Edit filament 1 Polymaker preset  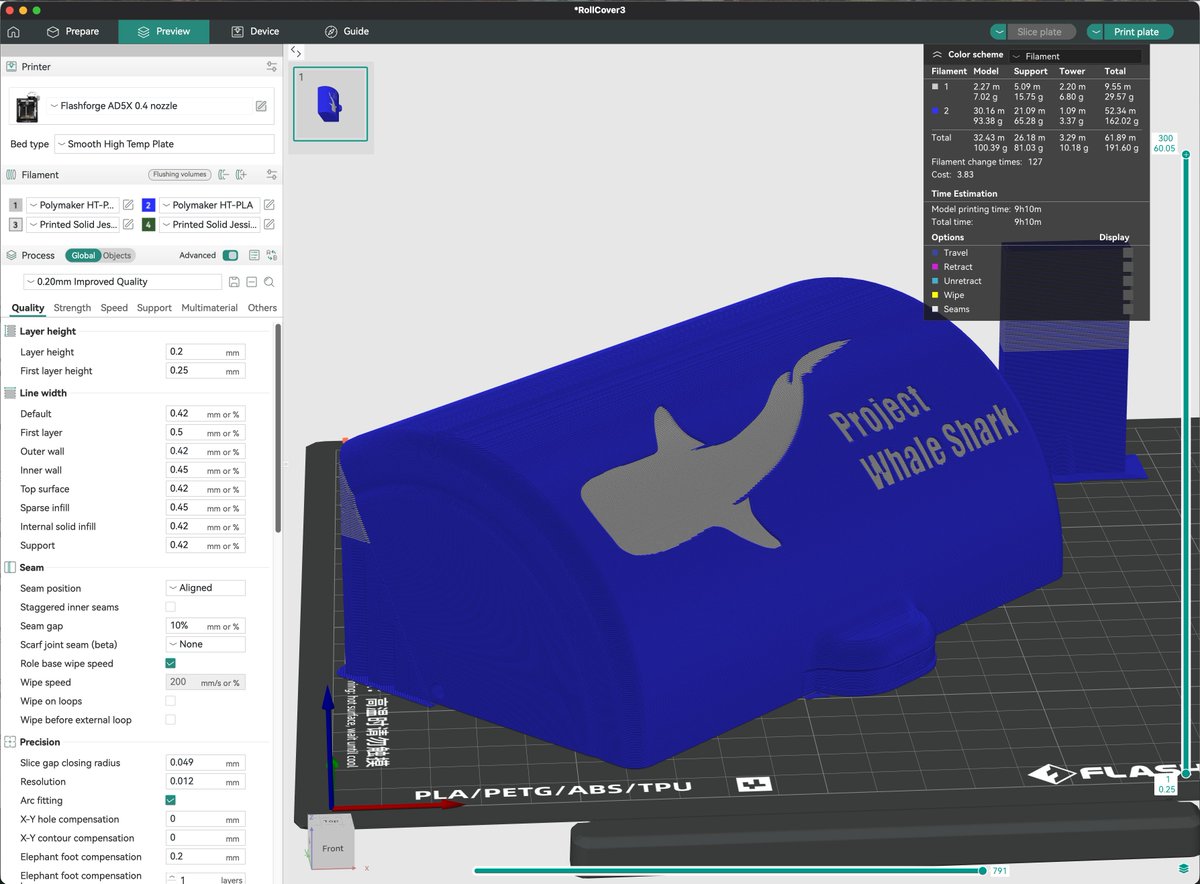point(128,205)
